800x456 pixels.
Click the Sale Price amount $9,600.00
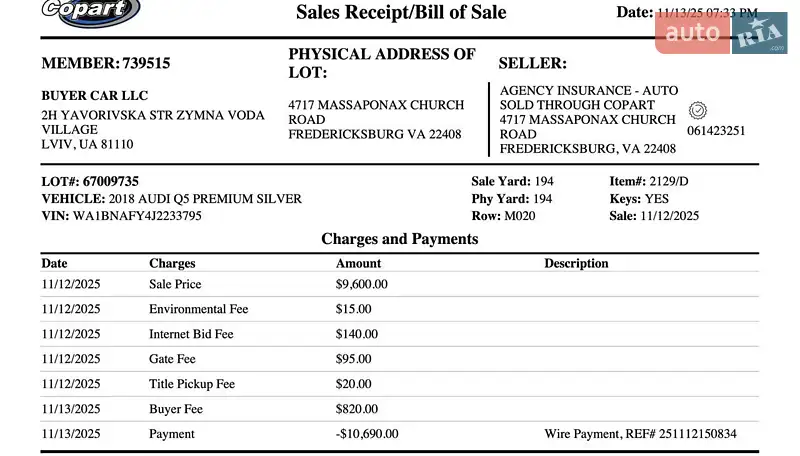click(362, 284)
